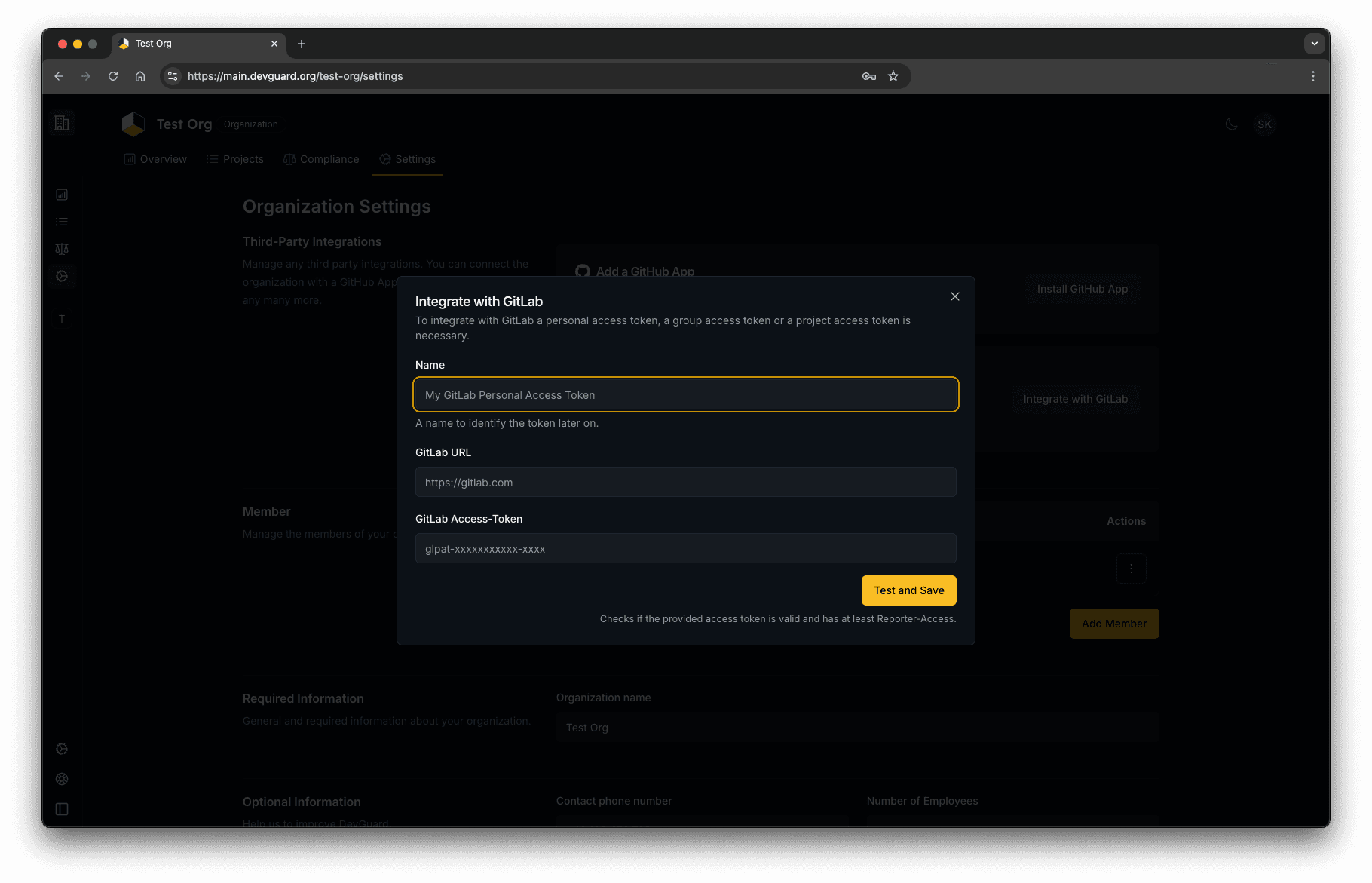Click the Test and Save button
The image size is (1372, 883).
point(908,590)
